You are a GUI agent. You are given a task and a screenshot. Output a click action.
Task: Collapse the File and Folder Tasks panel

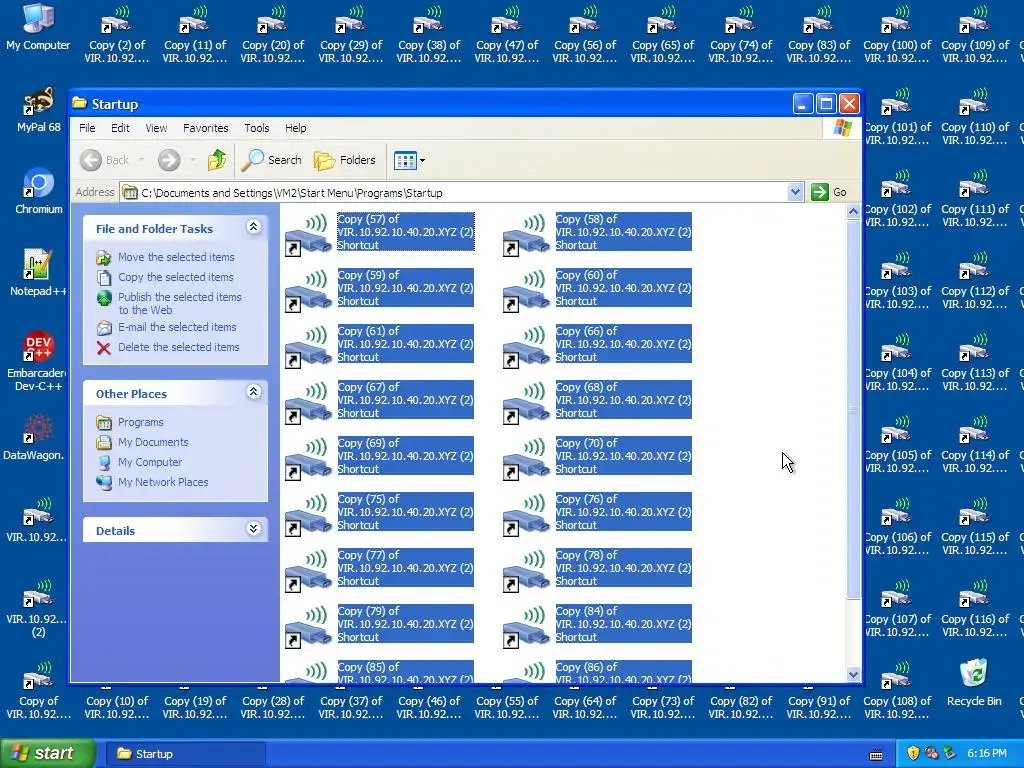pos(253,227)
